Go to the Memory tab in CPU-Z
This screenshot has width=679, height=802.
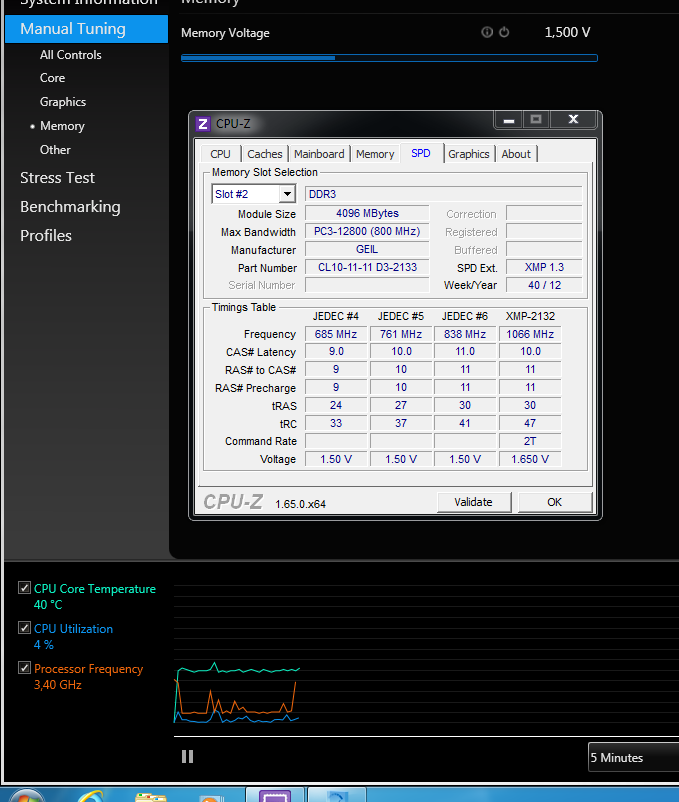tap(375, 154)
